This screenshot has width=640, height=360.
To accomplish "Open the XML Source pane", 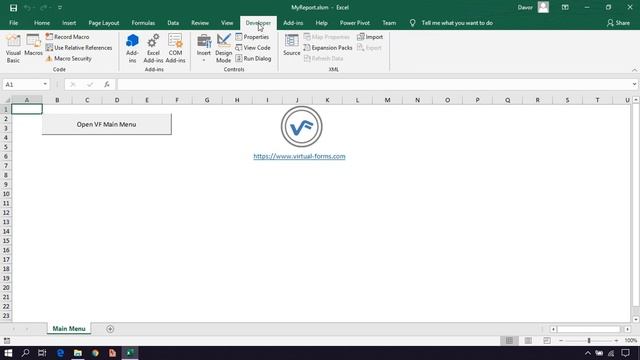I will pos(291,45).
